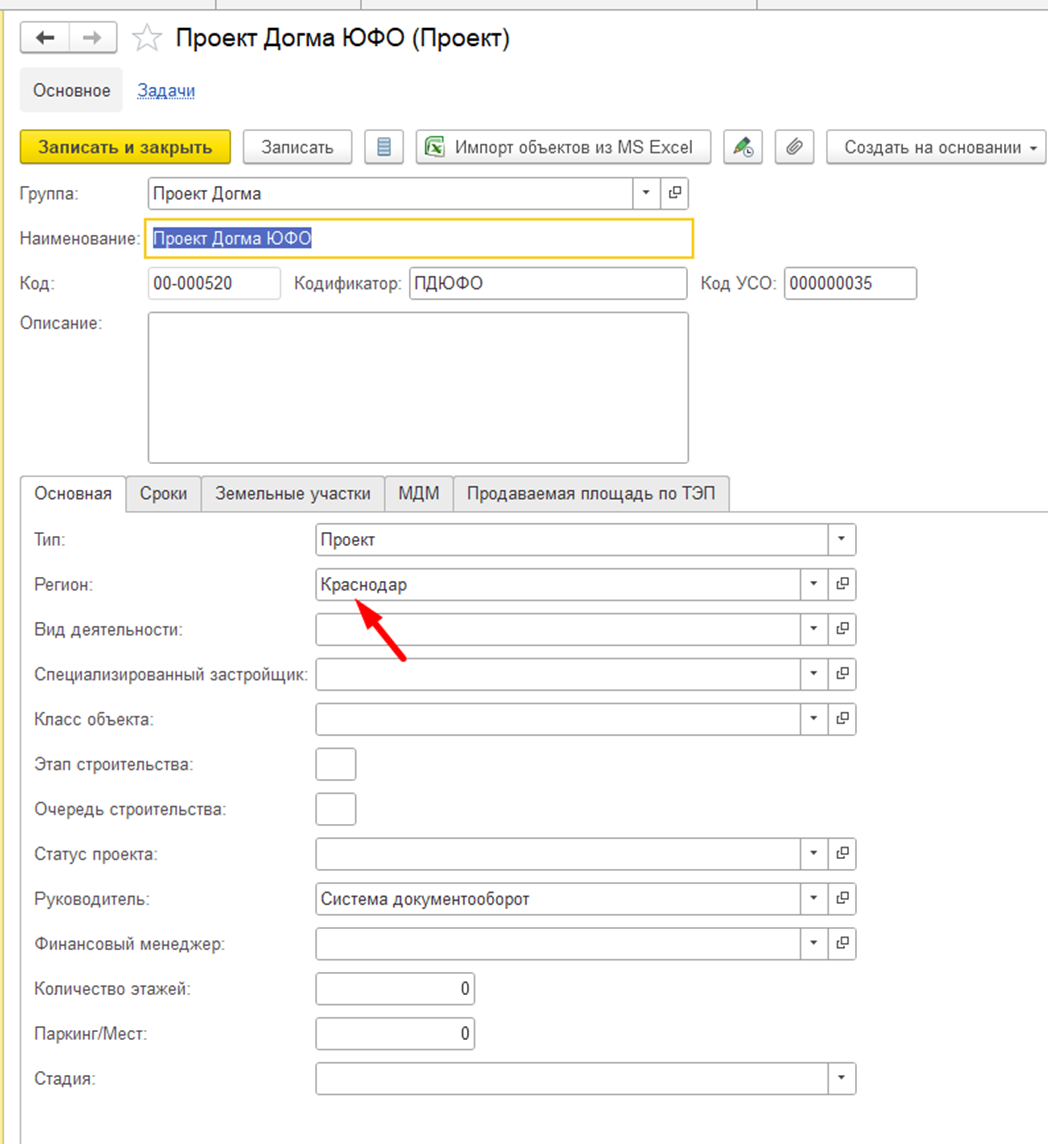Click into the Описание text area
The image size is (1048, 1144).
417,387
